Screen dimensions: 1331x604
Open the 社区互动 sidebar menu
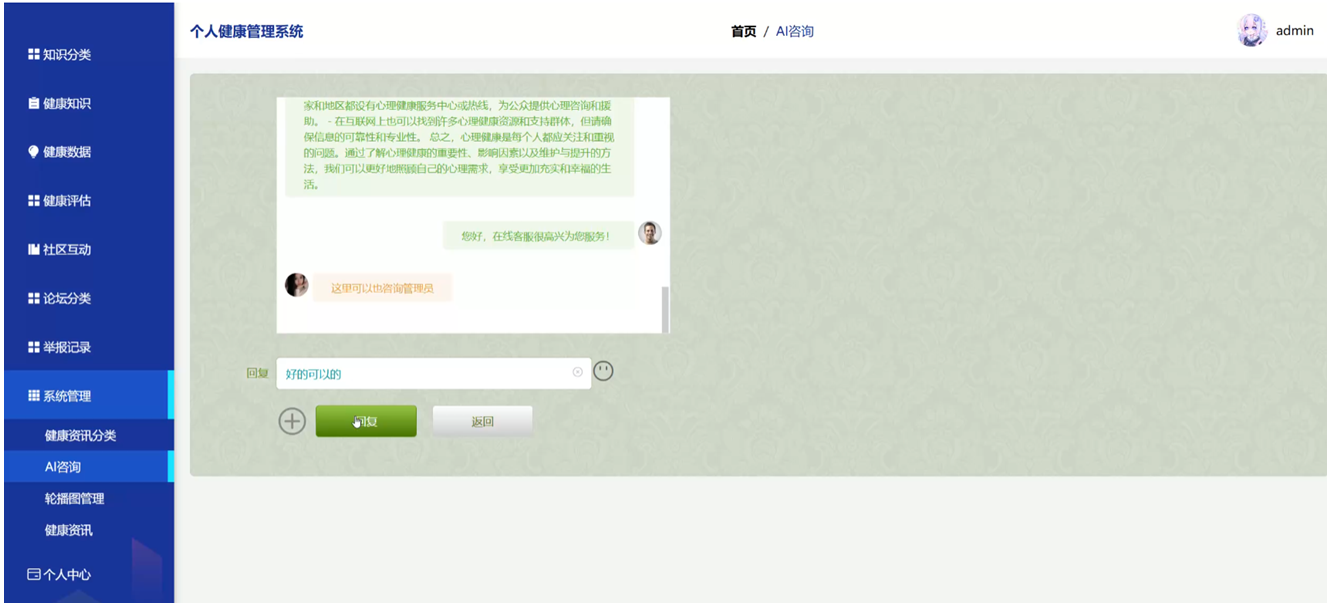88,250
